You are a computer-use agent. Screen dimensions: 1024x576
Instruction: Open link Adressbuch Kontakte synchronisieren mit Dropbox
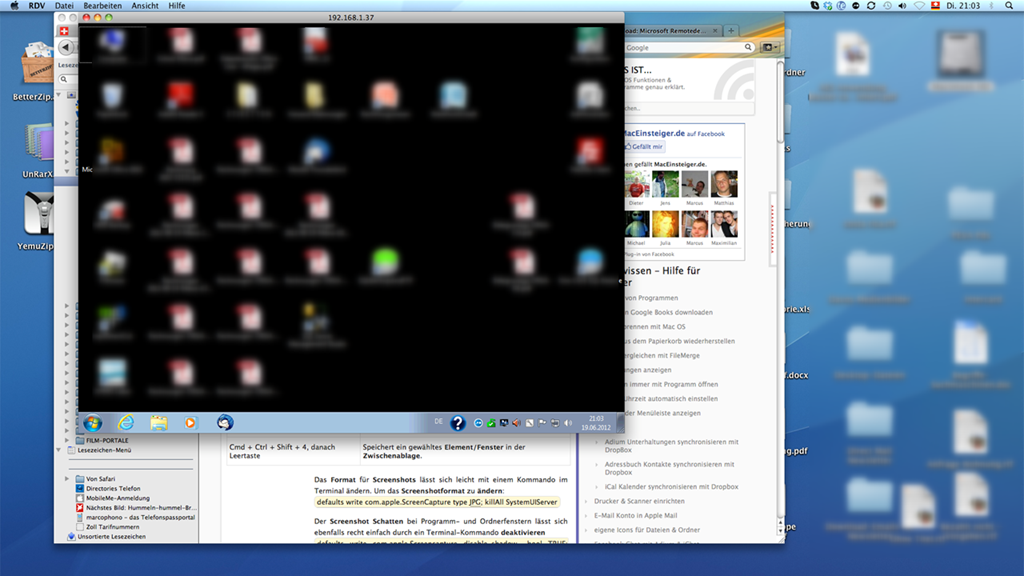pos(669,468)
